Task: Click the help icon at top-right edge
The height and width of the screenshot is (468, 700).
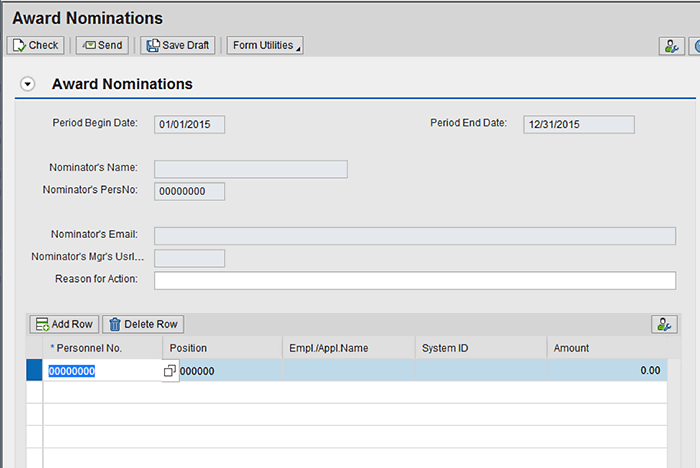Action: [696, 46]
